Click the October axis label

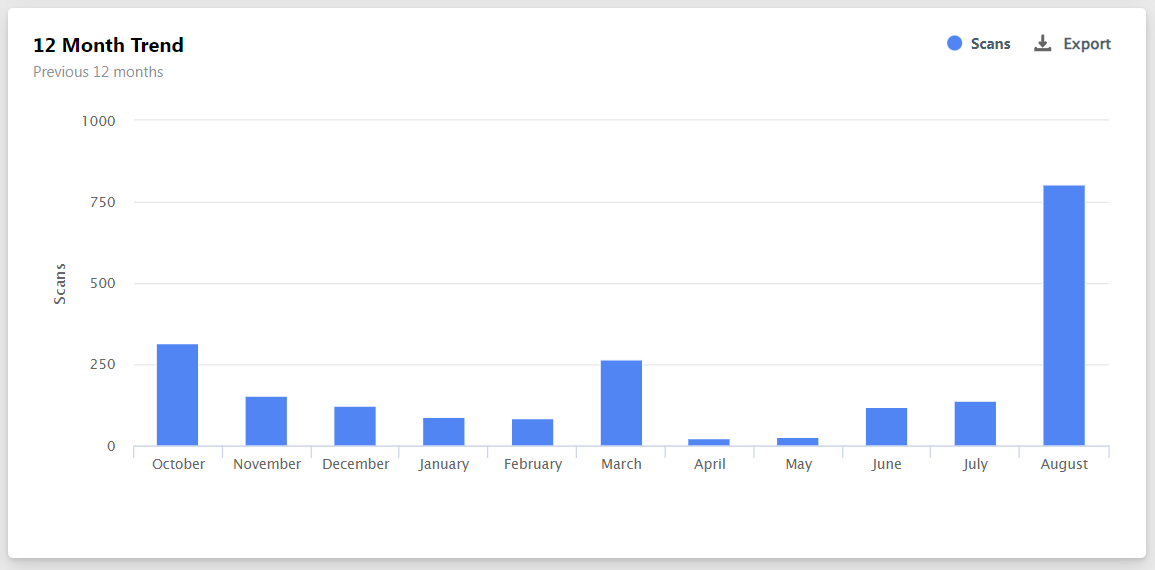178,464
